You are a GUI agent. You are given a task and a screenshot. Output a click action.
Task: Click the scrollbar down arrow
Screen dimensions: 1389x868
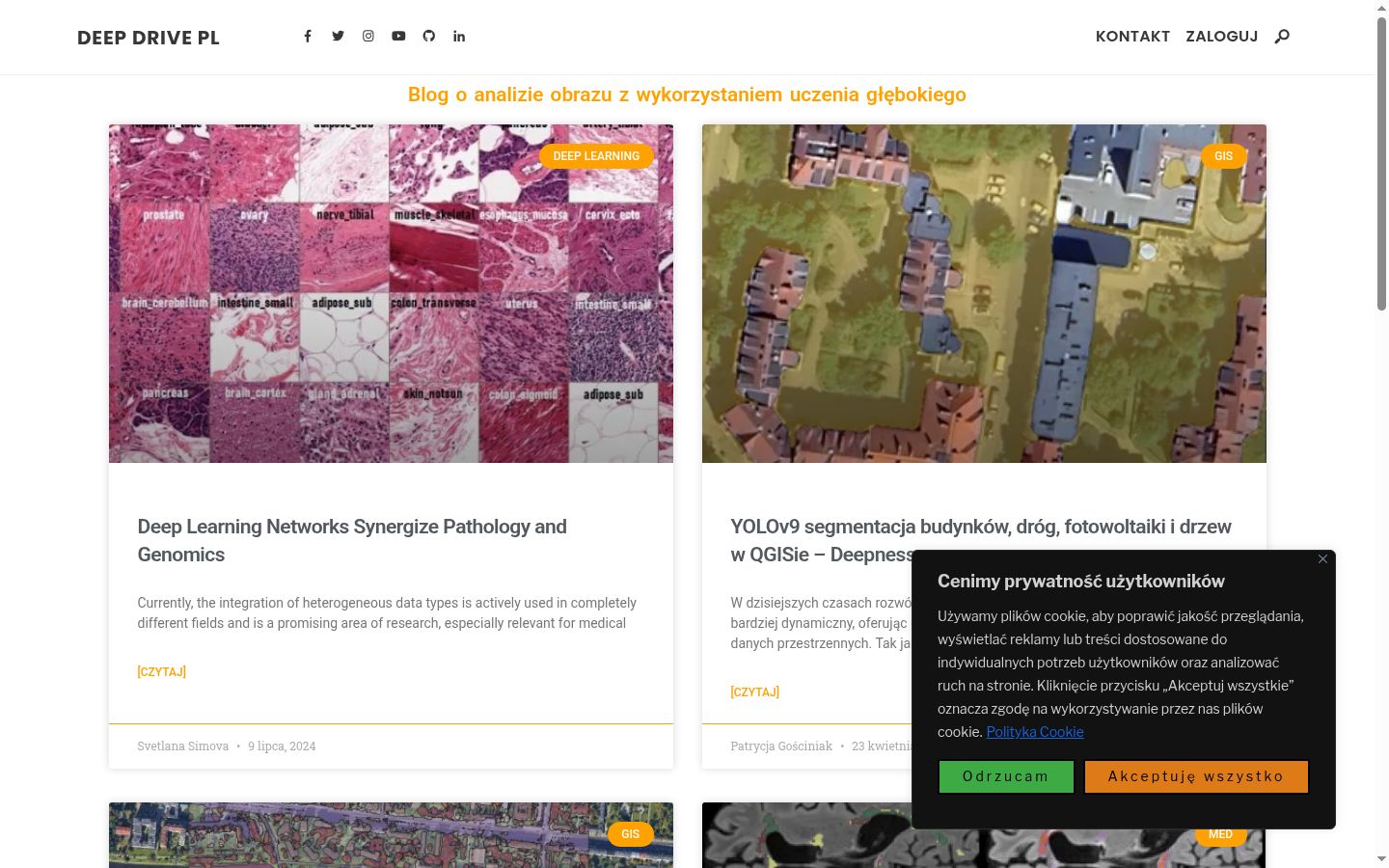tap(1381, 859)
